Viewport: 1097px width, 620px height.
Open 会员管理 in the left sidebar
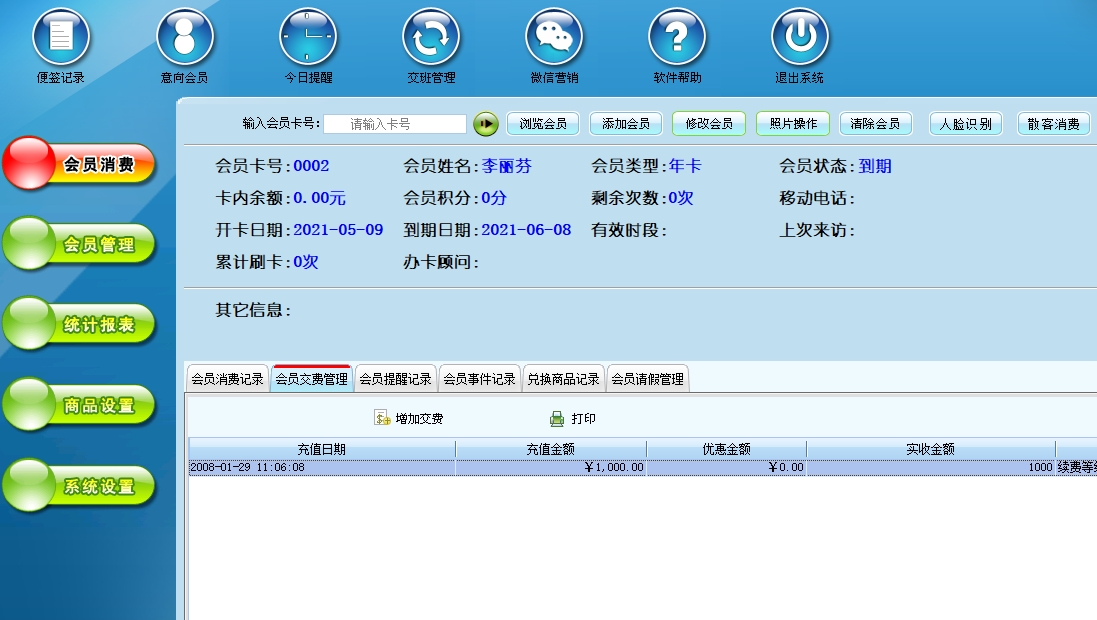[x=80, y=245]
